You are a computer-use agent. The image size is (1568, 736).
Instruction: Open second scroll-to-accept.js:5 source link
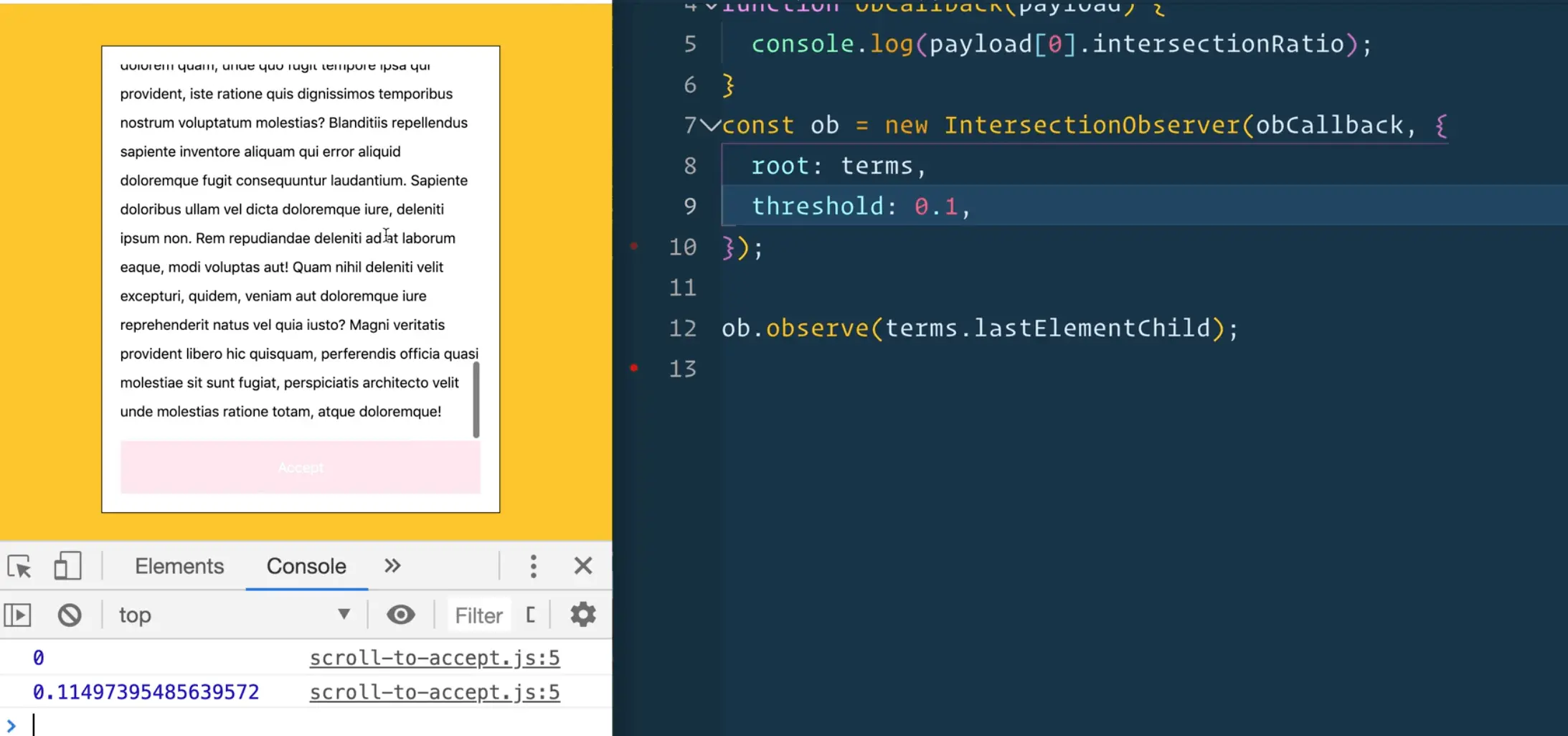(x=434, y=692)
